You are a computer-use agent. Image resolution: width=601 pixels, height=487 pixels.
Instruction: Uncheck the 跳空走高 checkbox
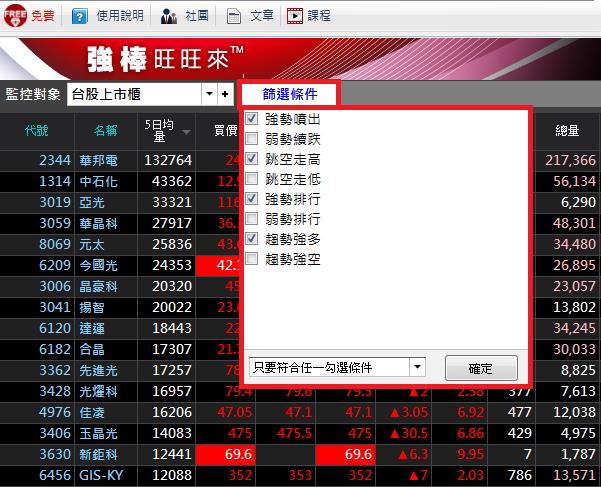click(x=251, y=158)
